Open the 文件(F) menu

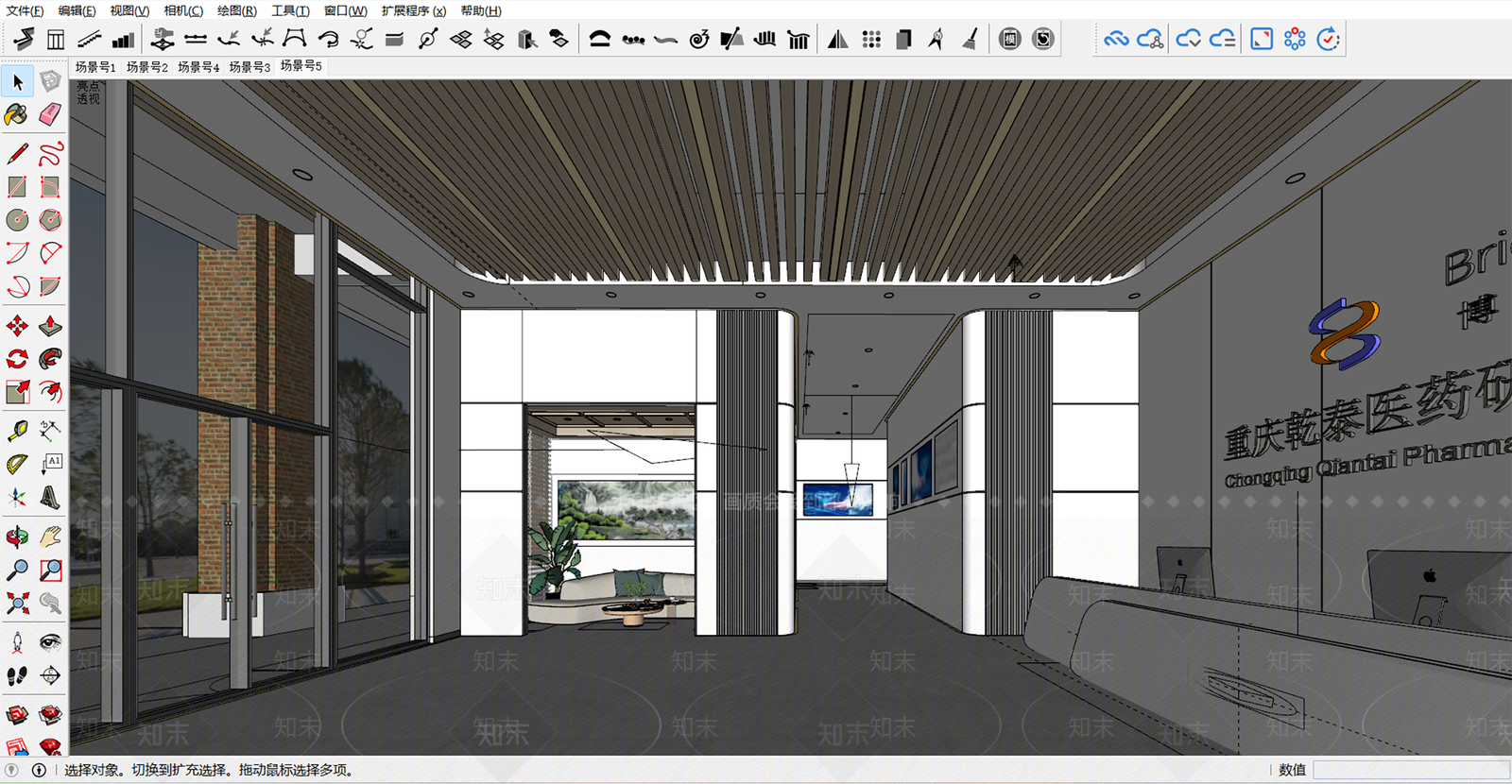[x=25, y=10]
